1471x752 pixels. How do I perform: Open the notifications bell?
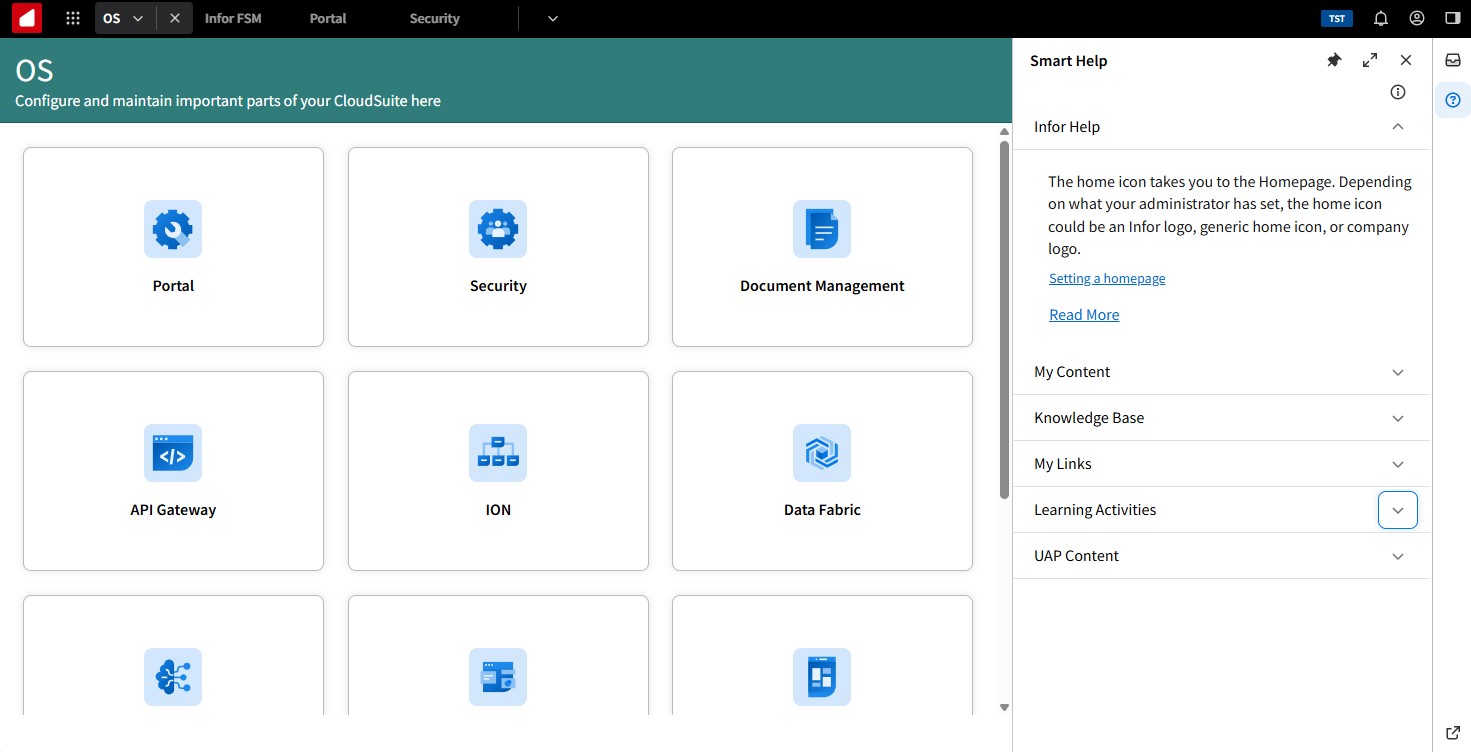coord(1381,18)
